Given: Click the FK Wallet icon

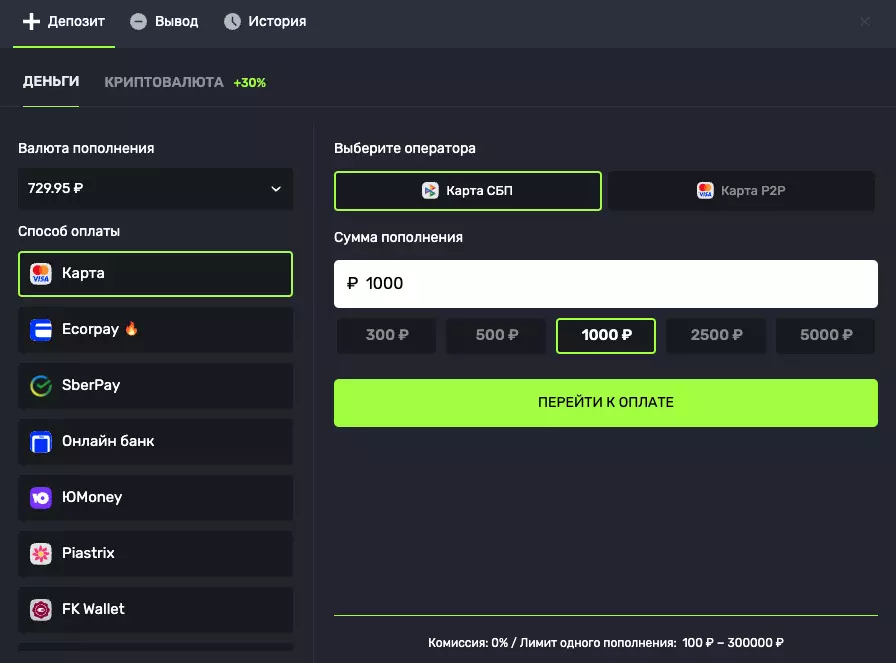Looking at the screenshot, I should [x=41, y=609].
